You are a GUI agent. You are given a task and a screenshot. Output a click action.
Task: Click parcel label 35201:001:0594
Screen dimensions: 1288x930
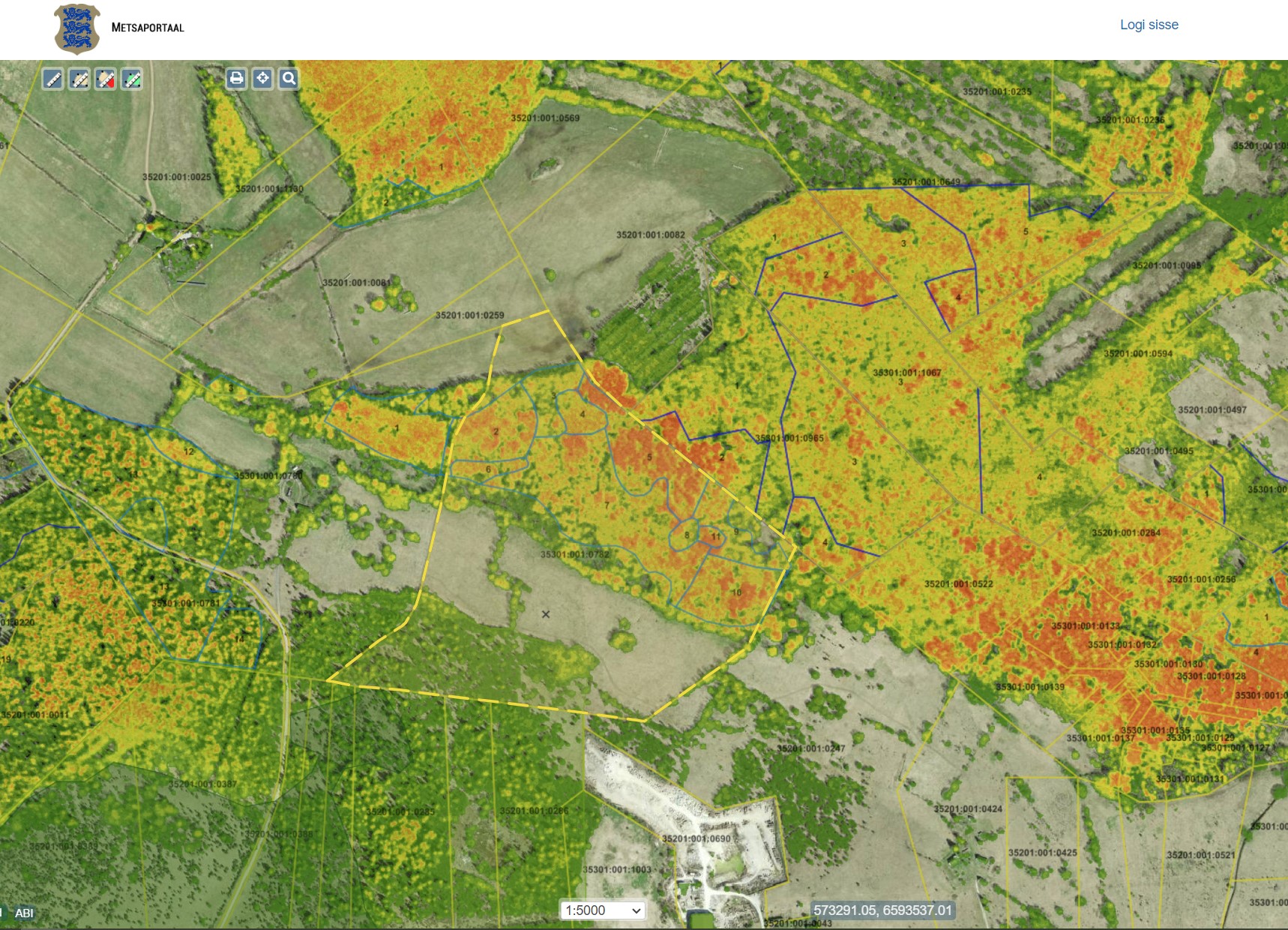coord(1138,353)
